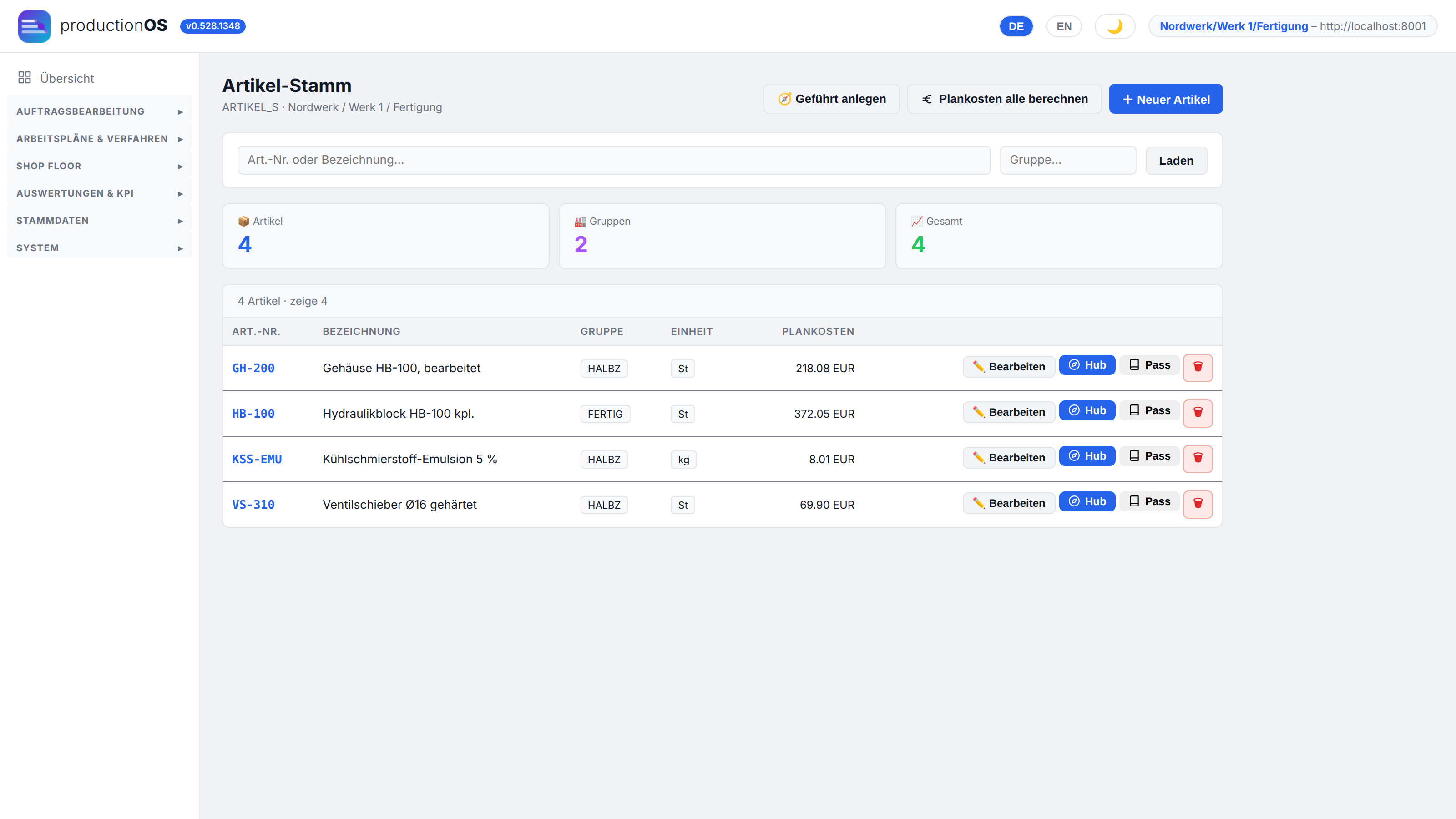Click Plankosten alle berechnen
This screenshot has height=819, width=1456.
1004,99
